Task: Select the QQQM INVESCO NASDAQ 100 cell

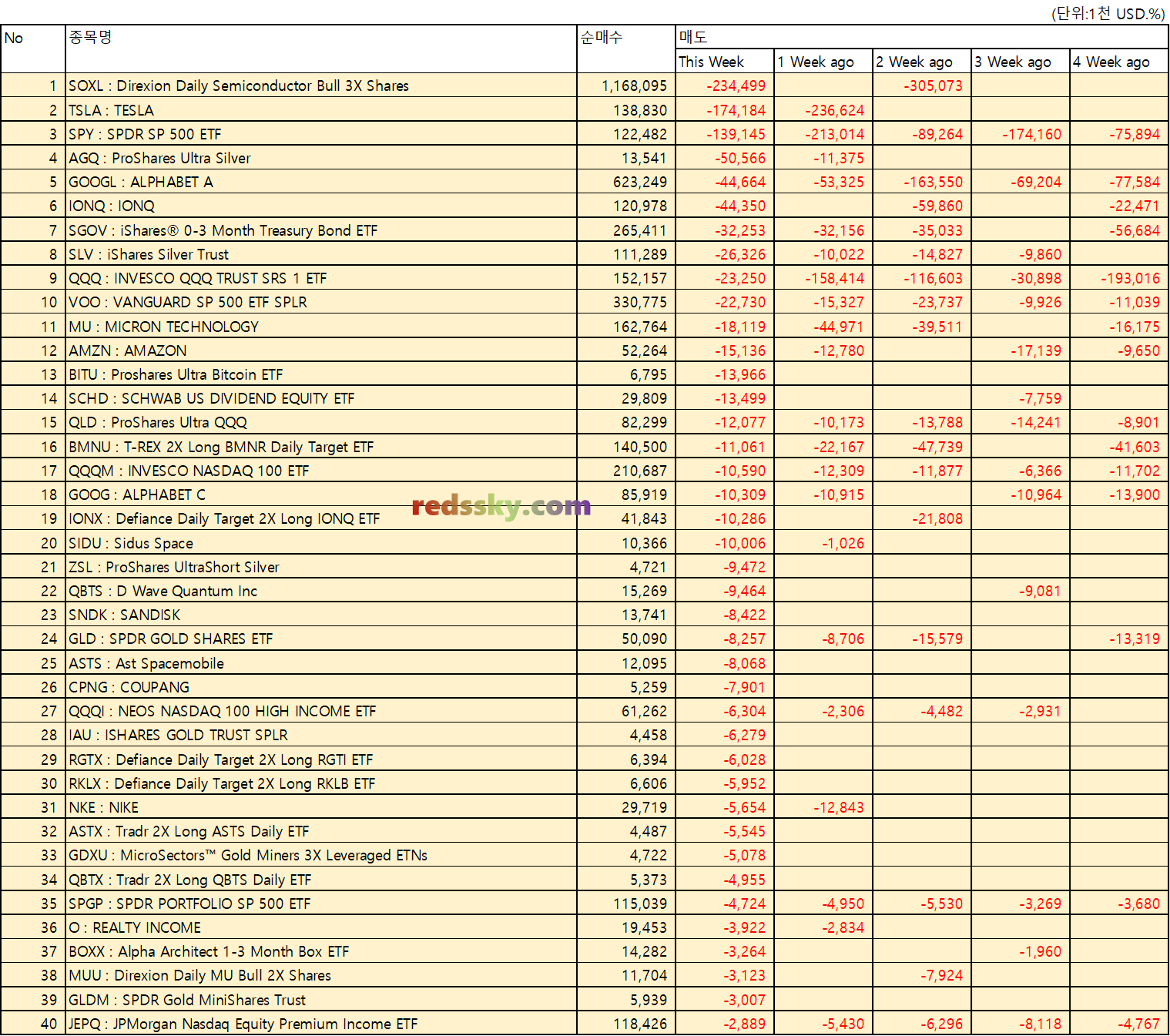Action: coord(321,471)
